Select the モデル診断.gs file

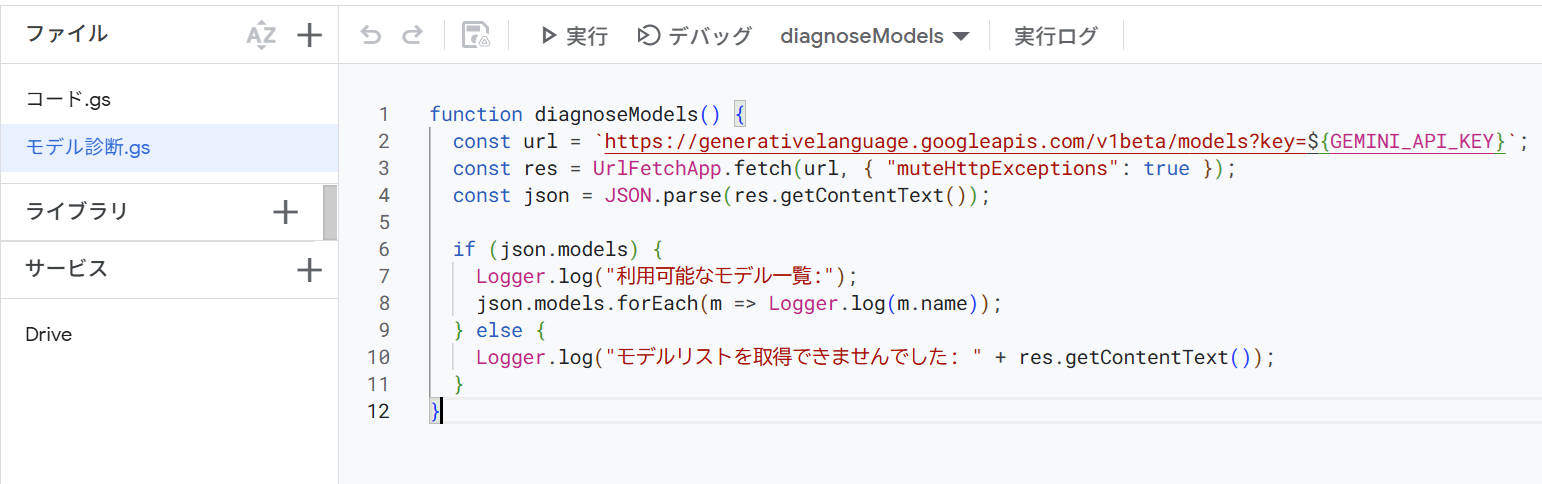pos(88,147)
